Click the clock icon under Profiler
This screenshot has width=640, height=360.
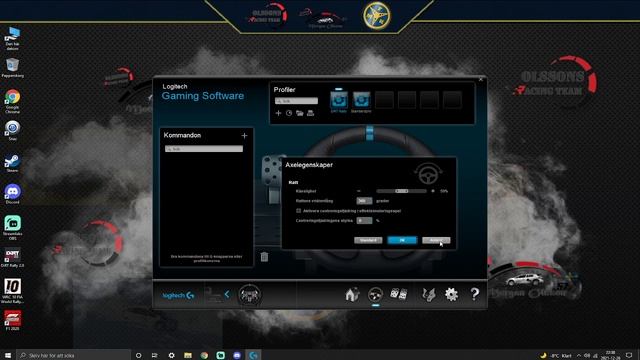coord(289,113)
